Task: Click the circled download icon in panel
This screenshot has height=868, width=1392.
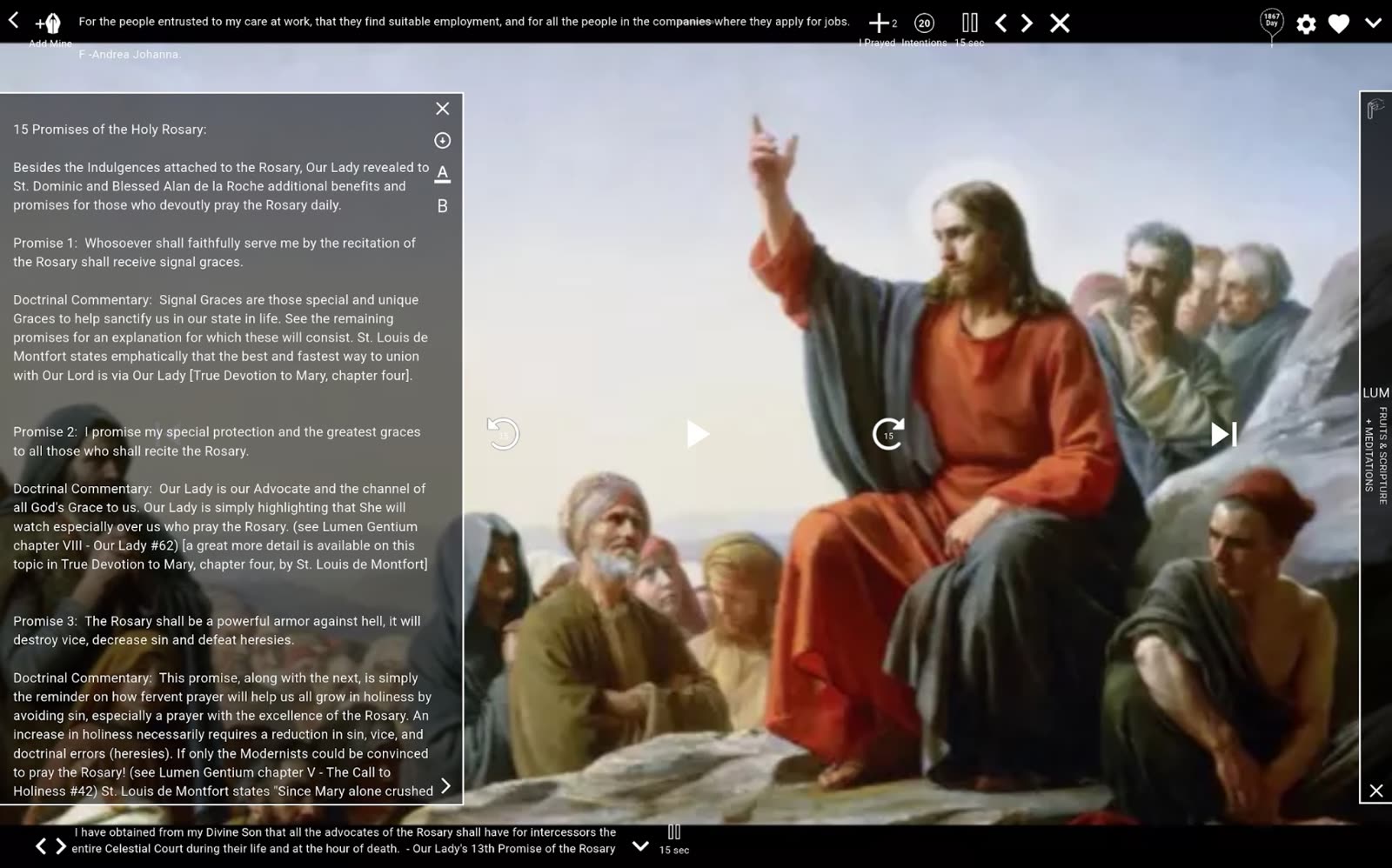Action: click(442, 140)
